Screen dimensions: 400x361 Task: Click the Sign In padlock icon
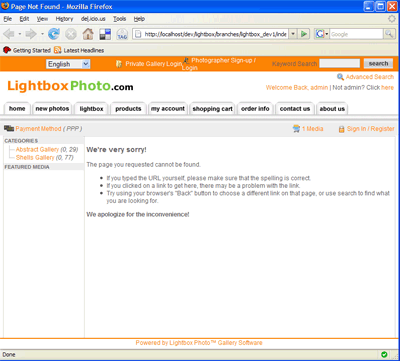click(342, 129)
